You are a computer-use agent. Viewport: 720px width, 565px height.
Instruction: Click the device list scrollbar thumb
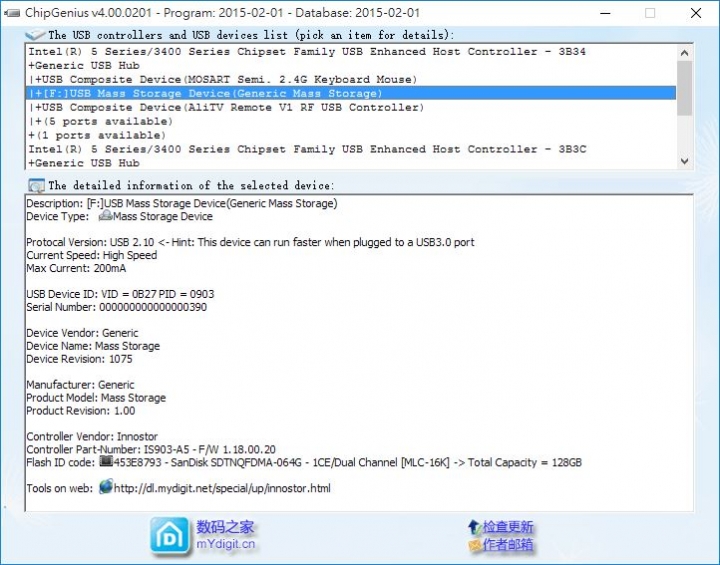(x=684, y=88)
